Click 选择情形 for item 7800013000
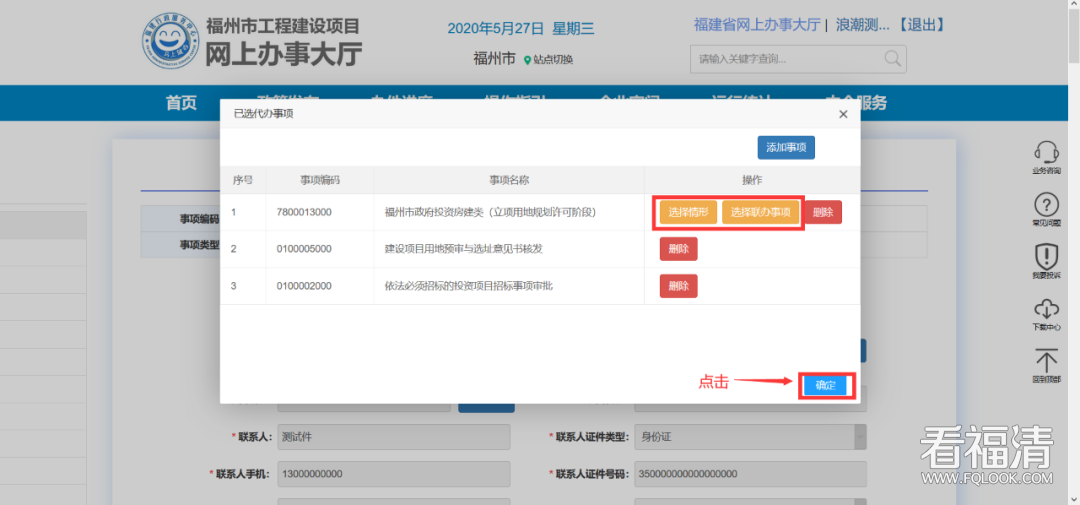Image resolution: width=1080 pixels, height=505 pixels. pyautogui.click(x=689, y=212)
